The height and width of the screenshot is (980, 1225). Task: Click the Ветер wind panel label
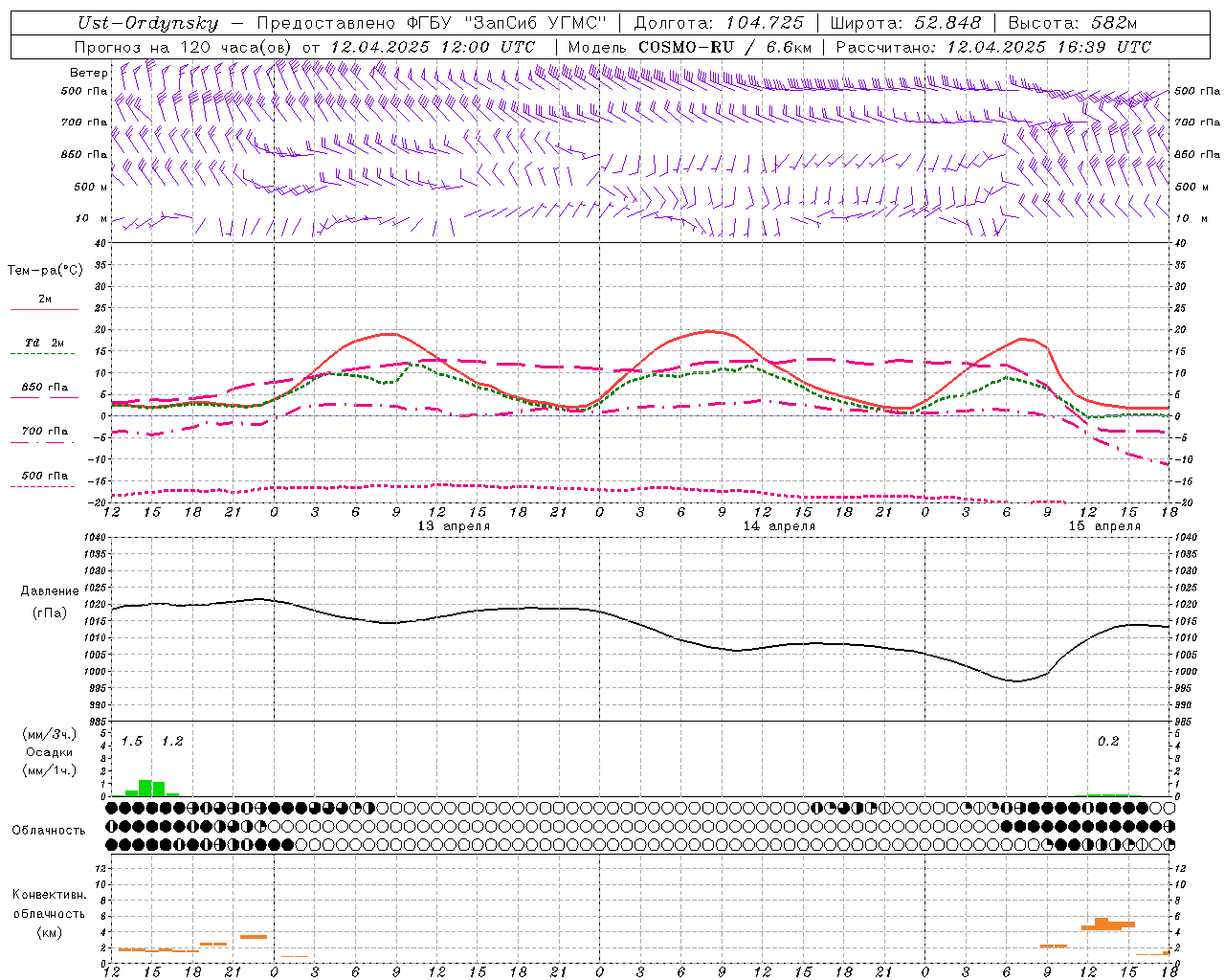(x=89, y=73)
